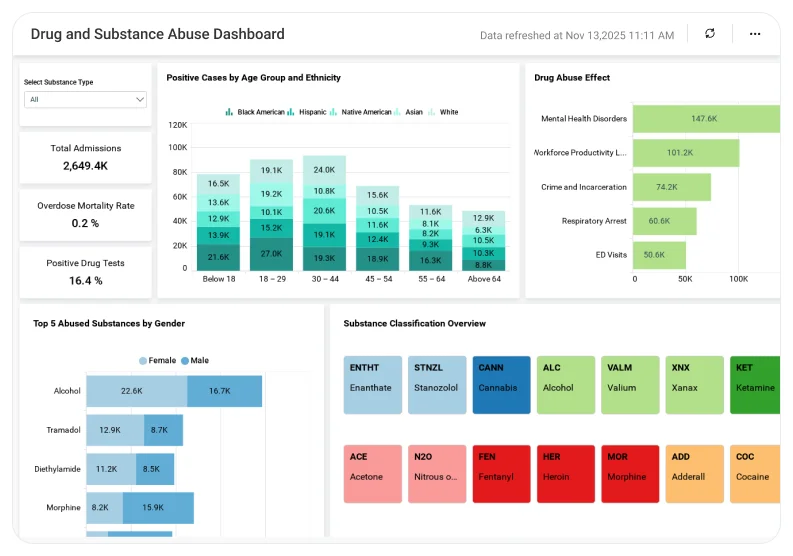The height and width of the screenshot is (556, 793).
Task: Click Positive Cases by Age Group heading
Action: click(x=253, y=78)
